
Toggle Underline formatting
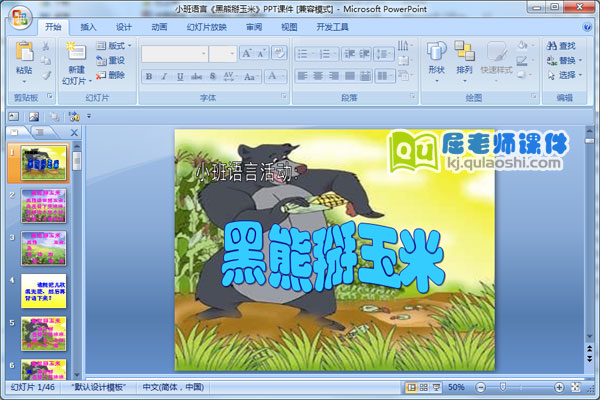tap(180, 76)
